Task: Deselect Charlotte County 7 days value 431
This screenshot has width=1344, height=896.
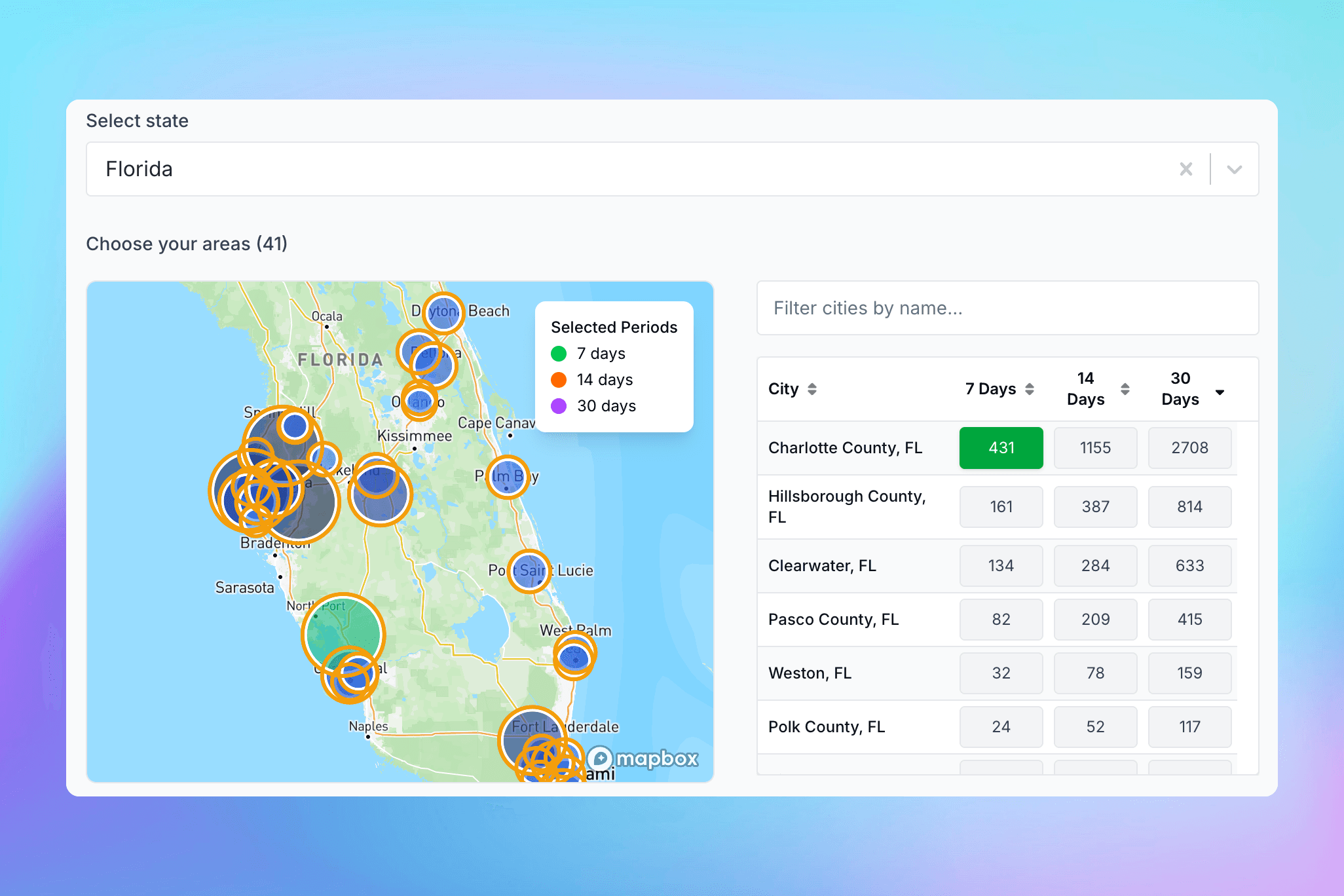Action: pyautogui.click(x=1001, y=448)
